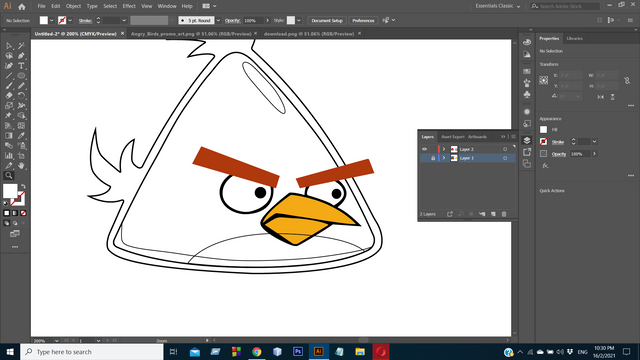Image resolution: width=640 pixels, height=360 pixels.
Task: Select the Scale tool
Action: (9, 106)
